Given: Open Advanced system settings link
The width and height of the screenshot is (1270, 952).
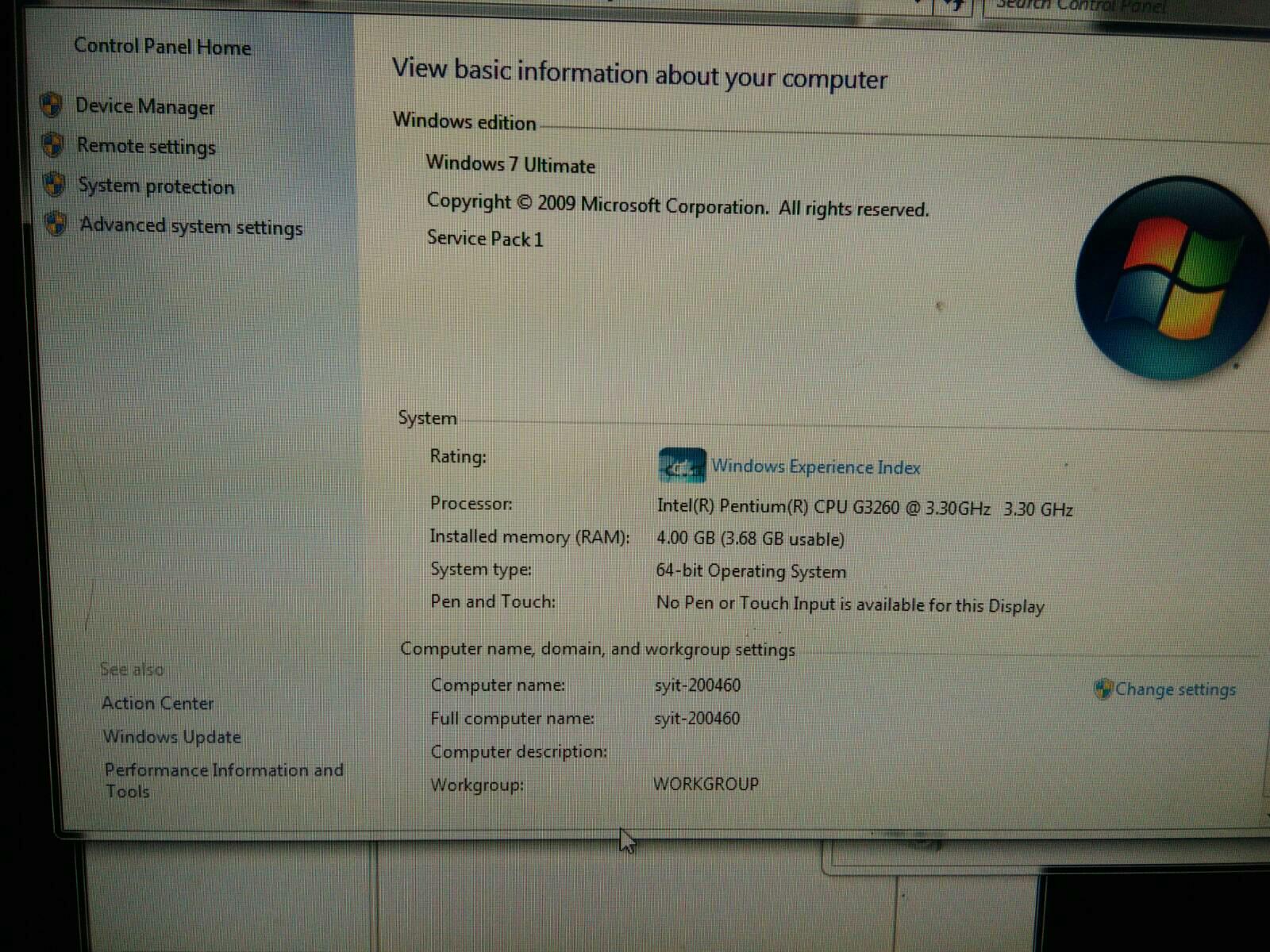Looking at the screenshot, I should point(191,227).
